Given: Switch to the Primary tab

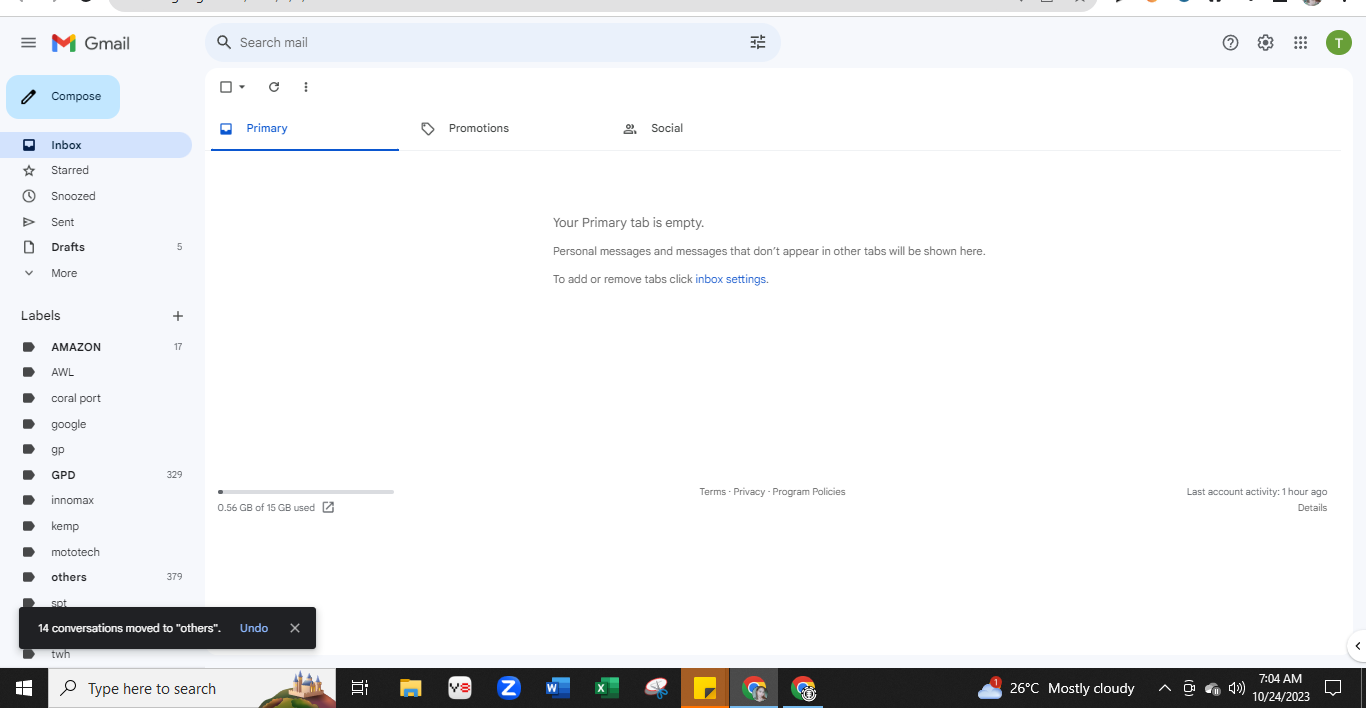Looking at the screenshot, I should (x=305, y=128).
